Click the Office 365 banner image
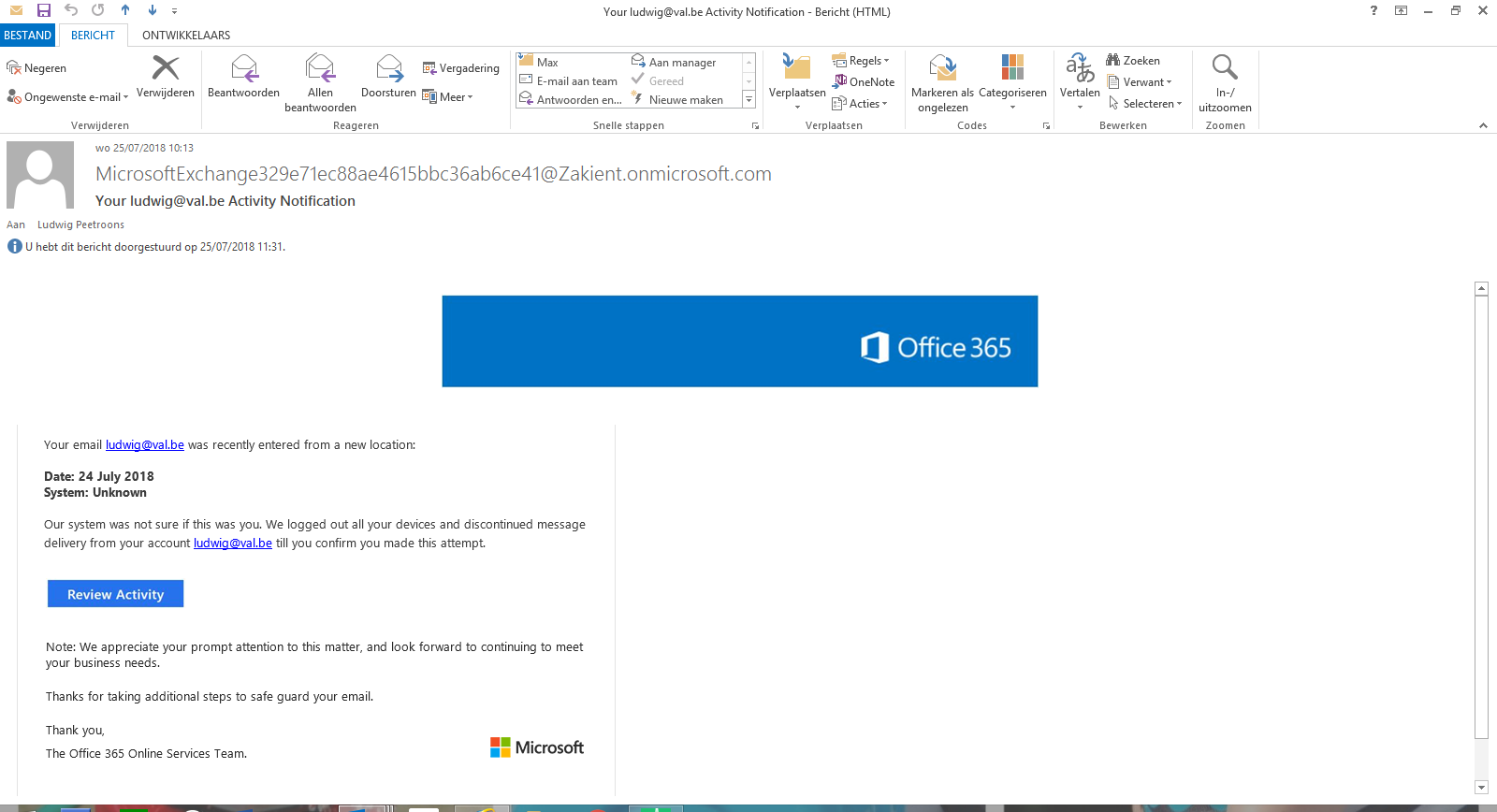This screenshot has width=1497, height=812. (x=740, y=341)
